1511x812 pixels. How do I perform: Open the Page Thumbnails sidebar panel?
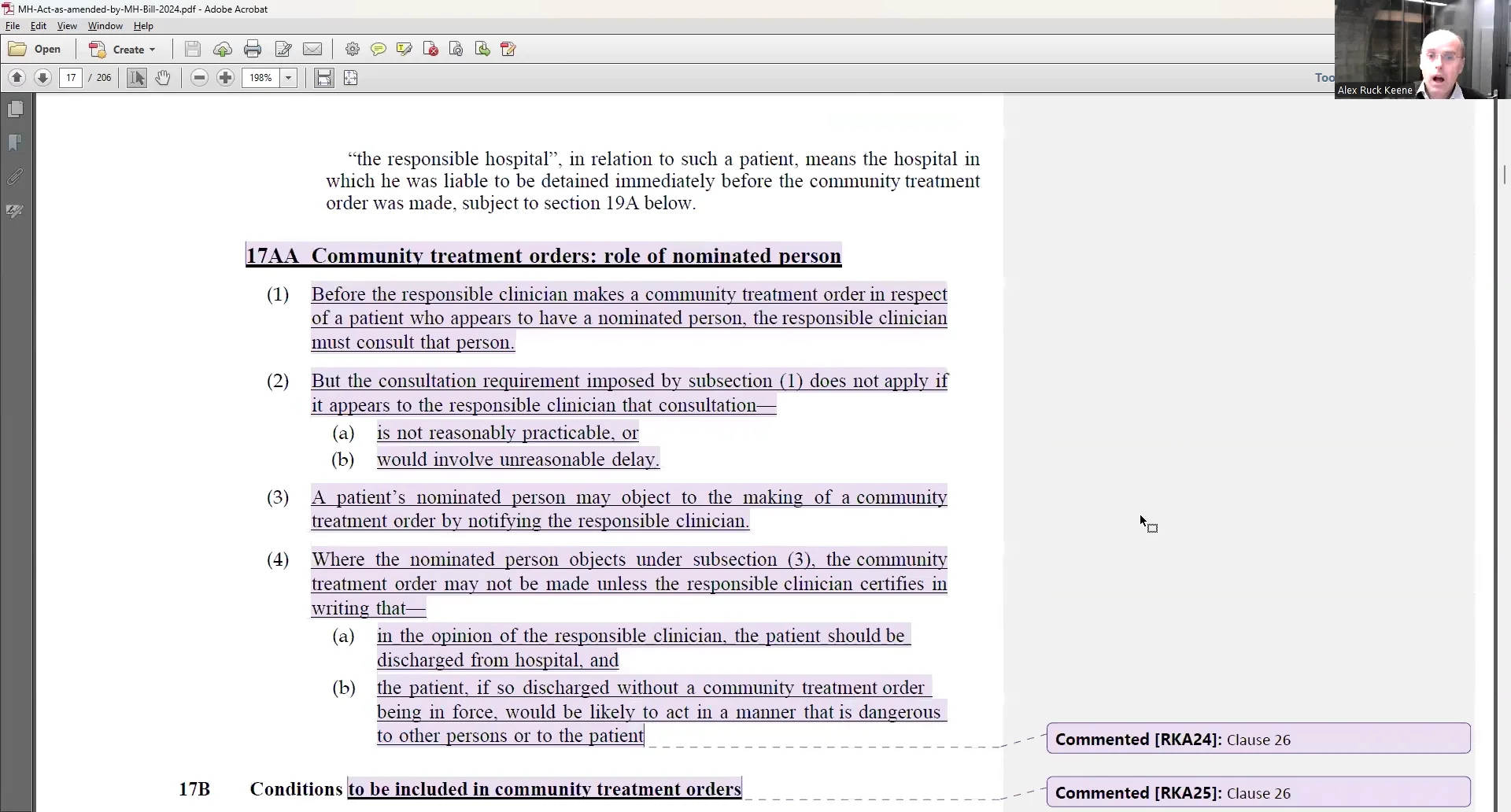point(15,109)
